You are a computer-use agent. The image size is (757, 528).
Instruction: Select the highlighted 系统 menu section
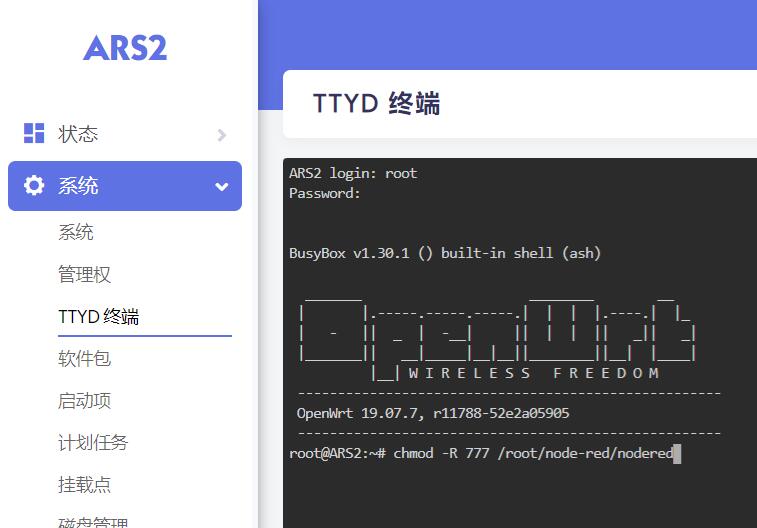(x=125, y=186)
